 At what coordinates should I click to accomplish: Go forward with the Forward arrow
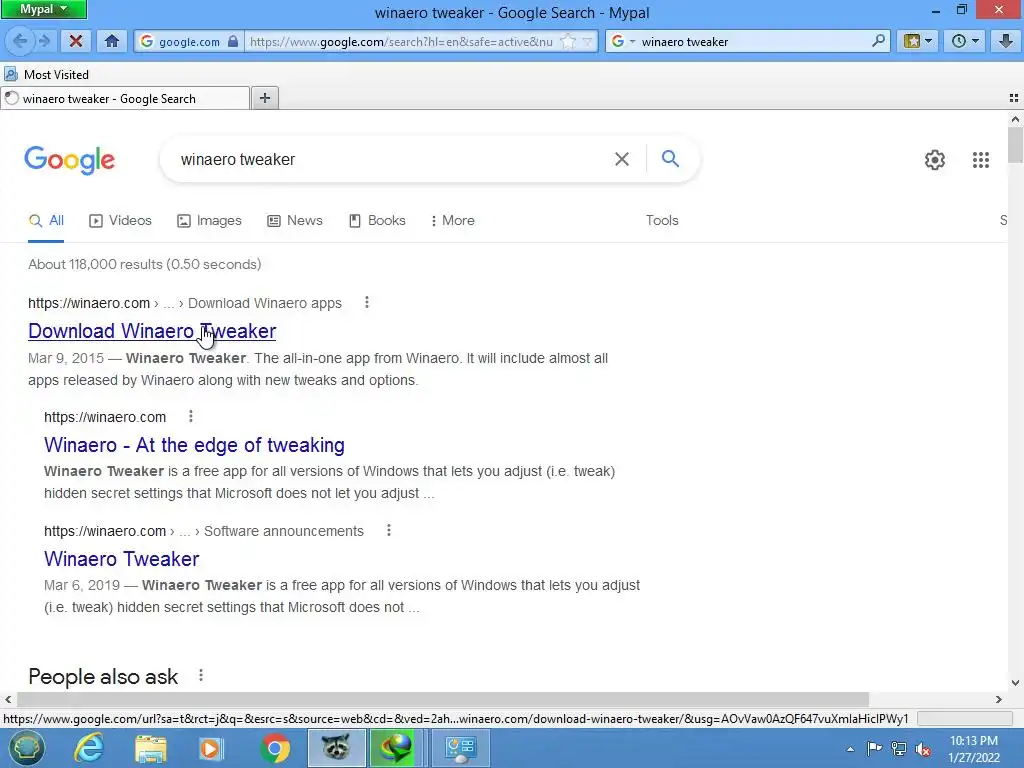click(x=44, y=41)
